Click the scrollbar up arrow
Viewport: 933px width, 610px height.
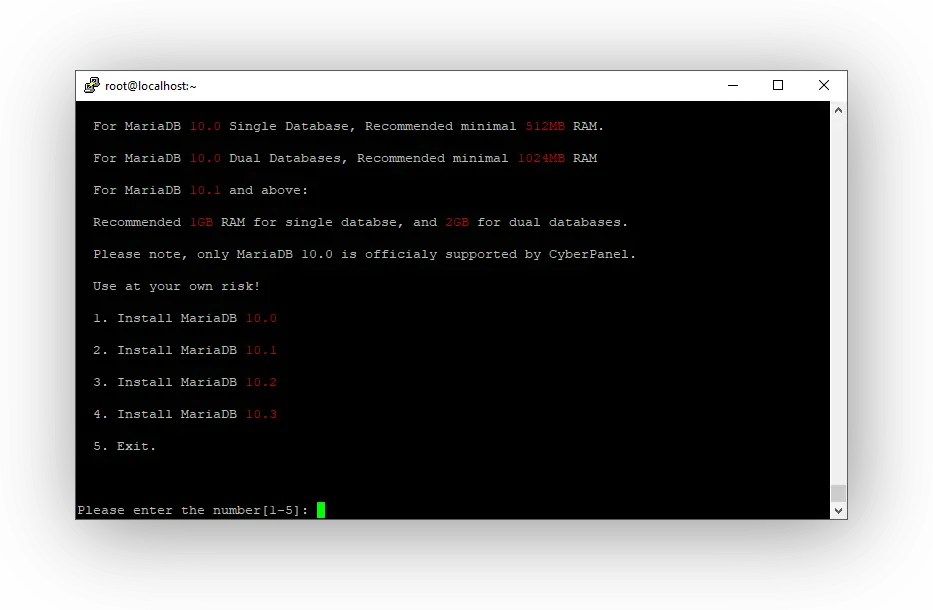(x=838, y=110)
